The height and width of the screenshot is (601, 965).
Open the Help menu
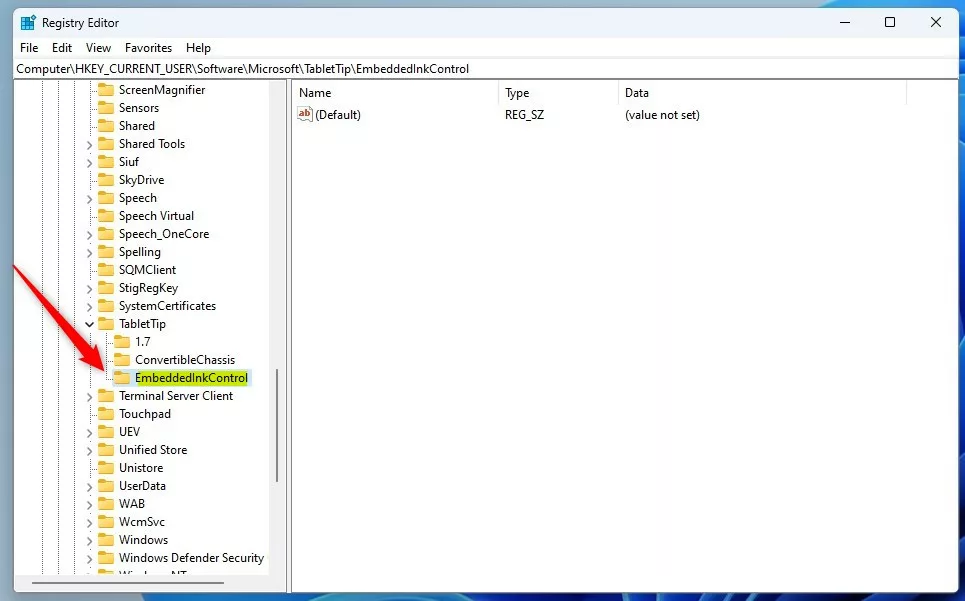coord(198,48)
